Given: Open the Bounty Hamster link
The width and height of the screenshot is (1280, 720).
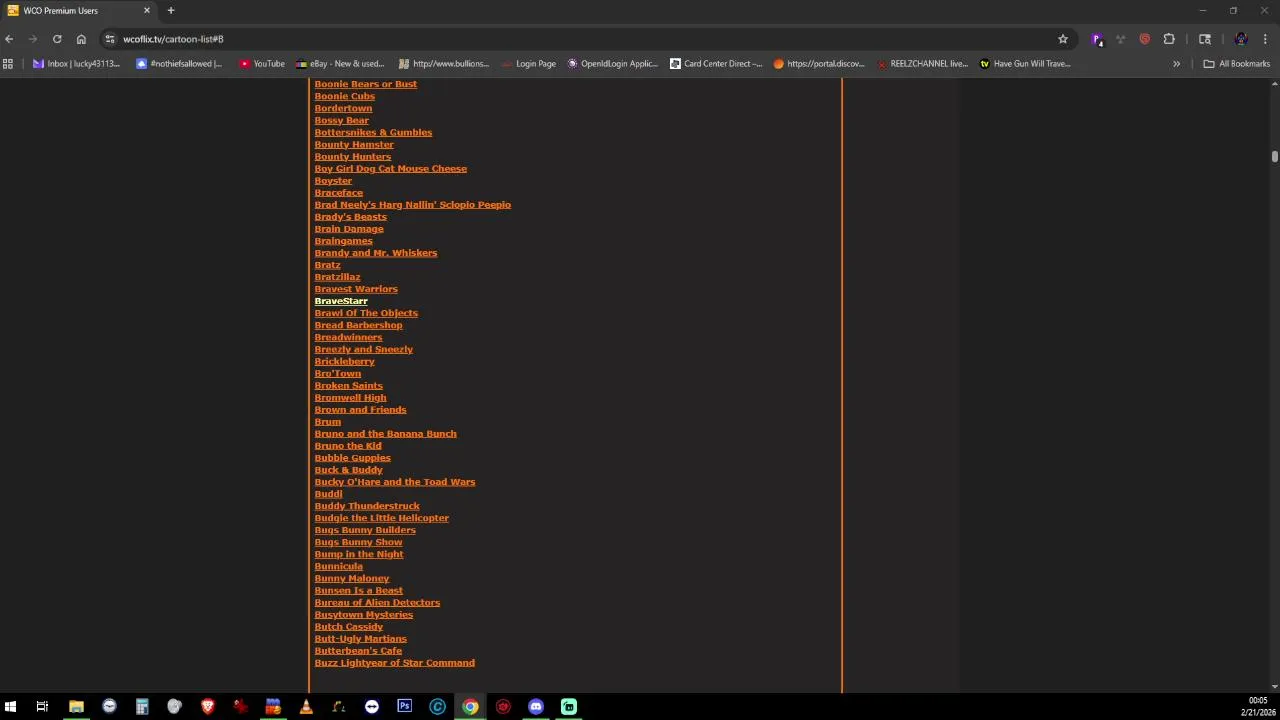Looking at the screenshot, I should click(354, 144).
